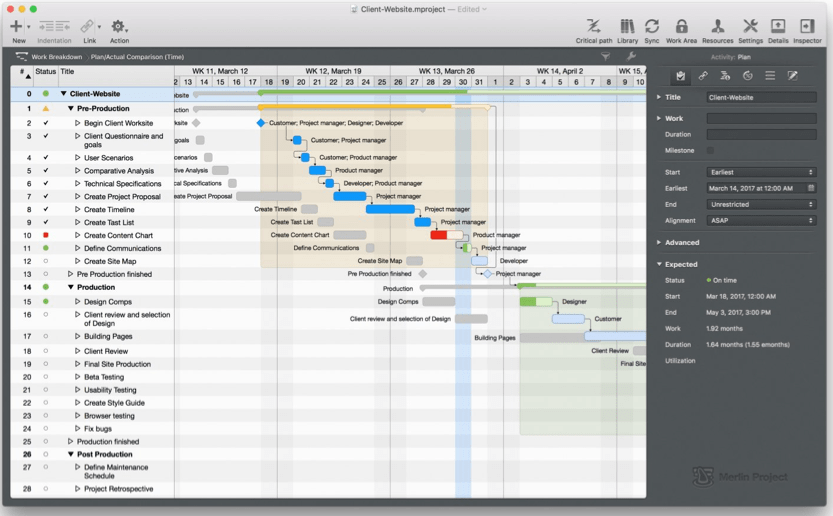Click the green Design Comps Gantt bar

click(536, 301)
